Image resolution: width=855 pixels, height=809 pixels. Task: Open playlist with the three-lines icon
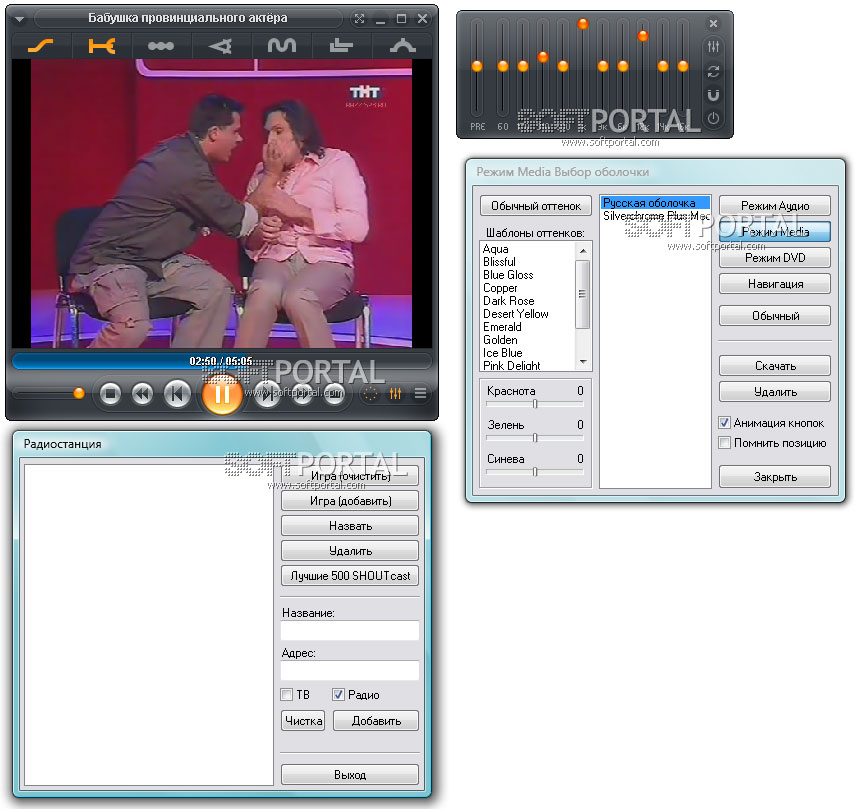point(420,393)
